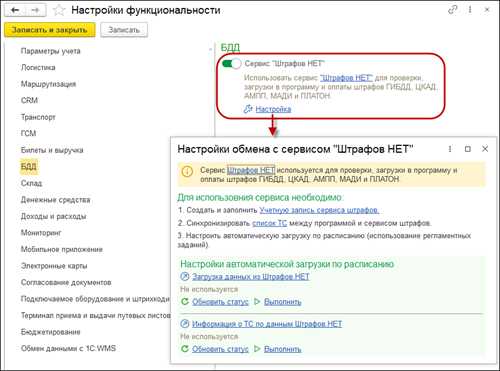Click Выполнить under Загрузка данных
This screenshot has height=371, width=500.
[x=283, y=302]
